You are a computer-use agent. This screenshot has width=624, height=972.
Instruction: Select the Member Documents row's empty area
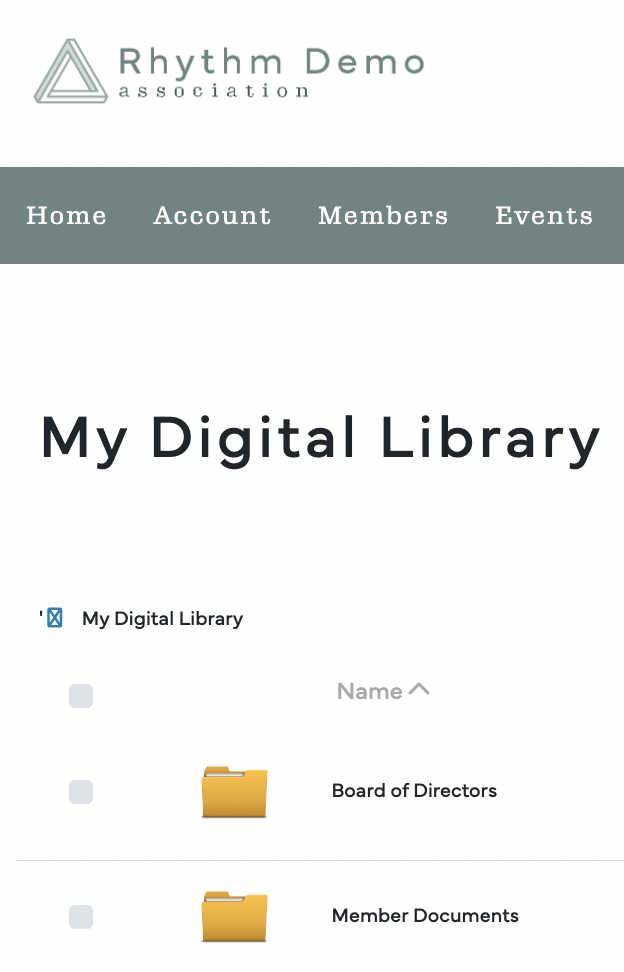coord(571,917)
